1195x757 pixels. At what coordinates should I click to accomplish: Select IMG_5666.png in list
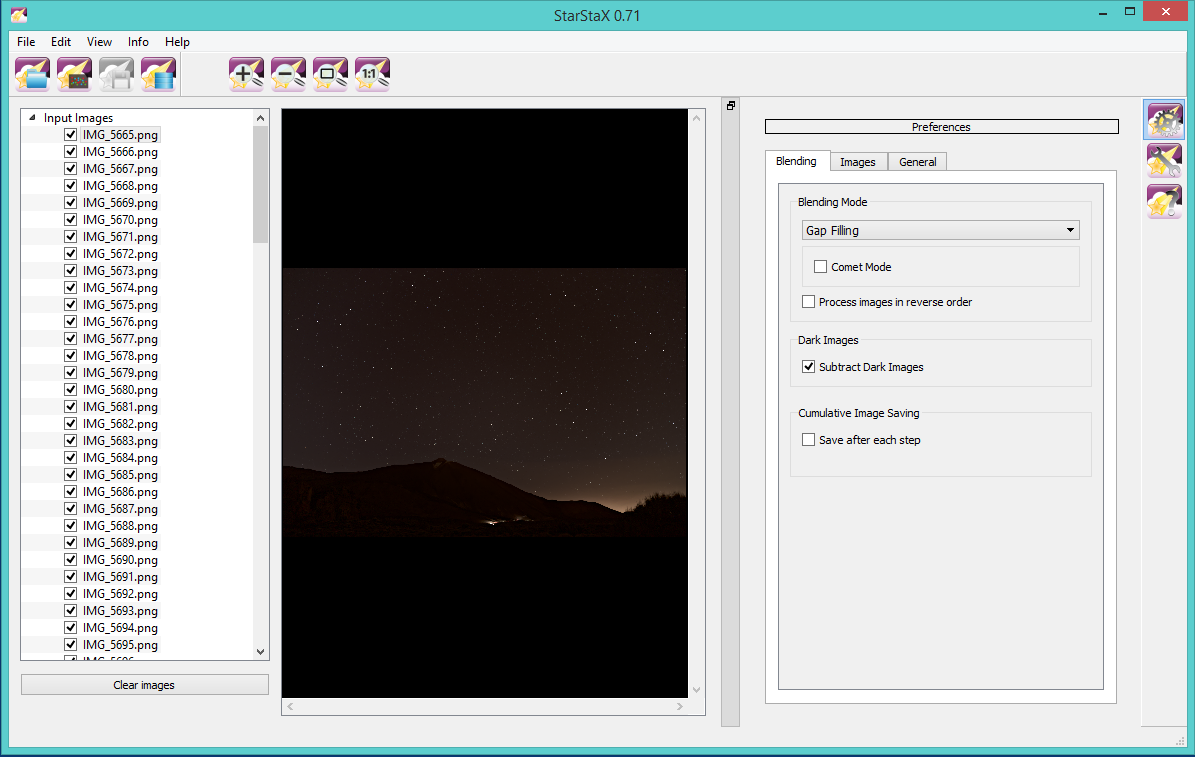(x=120, y=152)
